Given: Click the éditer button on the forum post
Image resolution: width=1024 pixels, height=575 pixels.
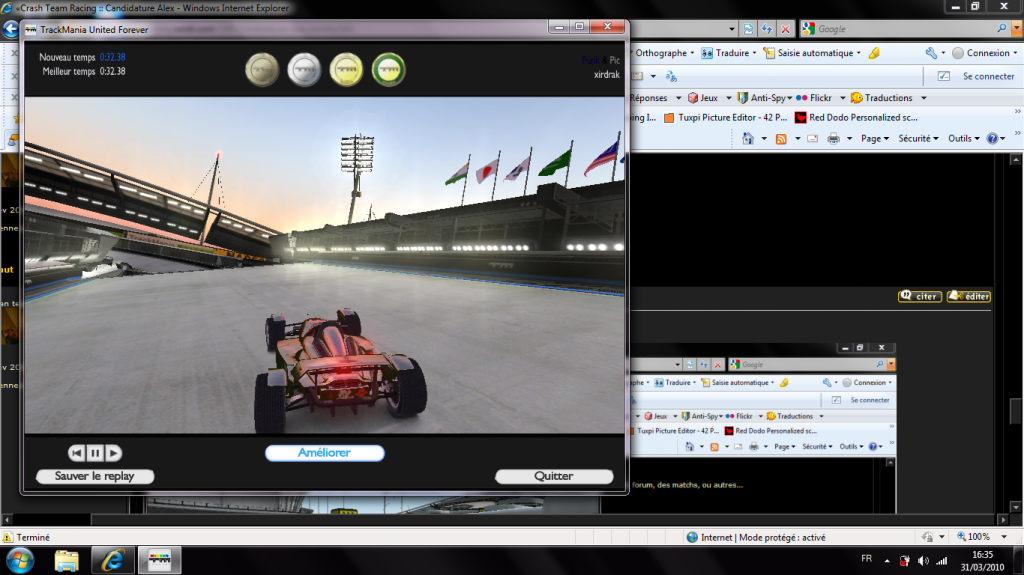Looking at the screenshot, I should (969, 296).
